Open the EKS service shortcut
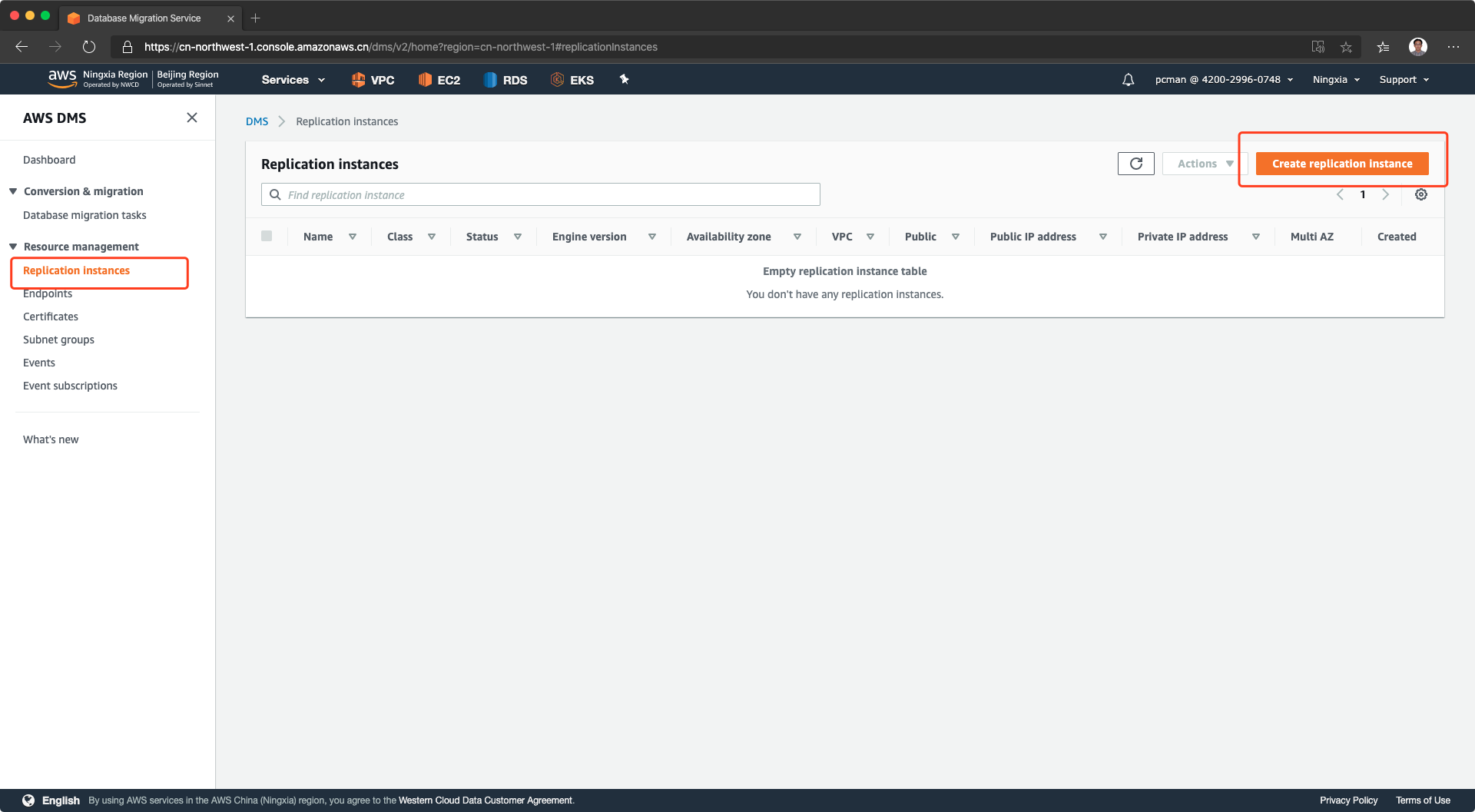1475x812 pixels. coord(572,80)
